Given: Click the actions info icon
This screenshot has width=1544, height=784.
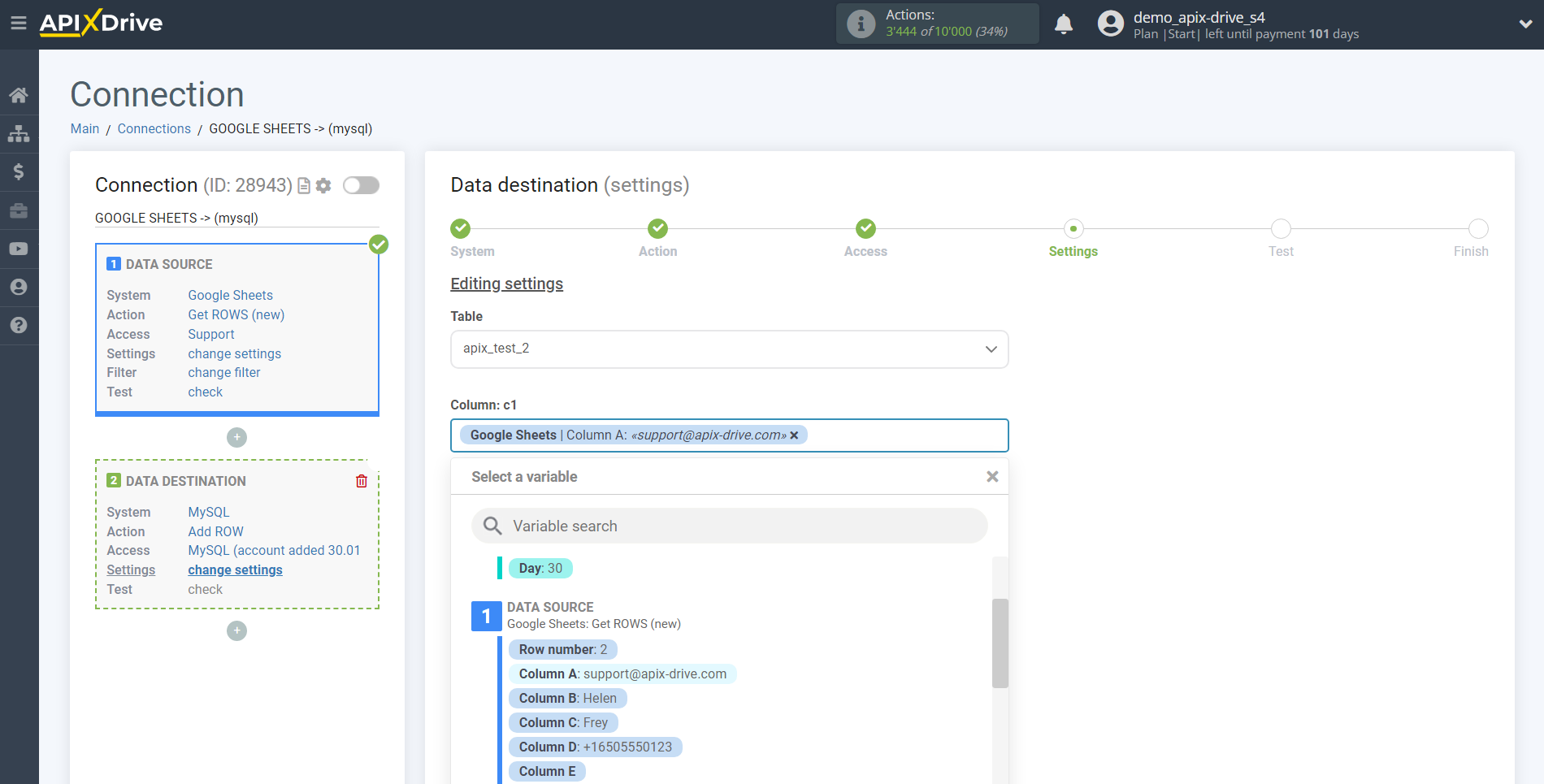Looking at the screenshot, I should tap(861, 24).
